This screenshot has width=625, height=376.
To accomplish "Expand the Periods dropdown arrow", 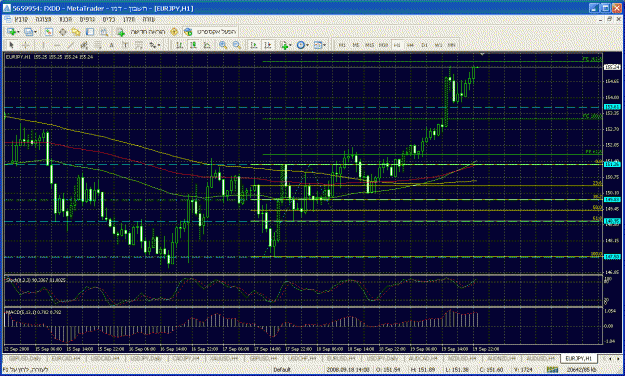I will [x=307, y=45].
